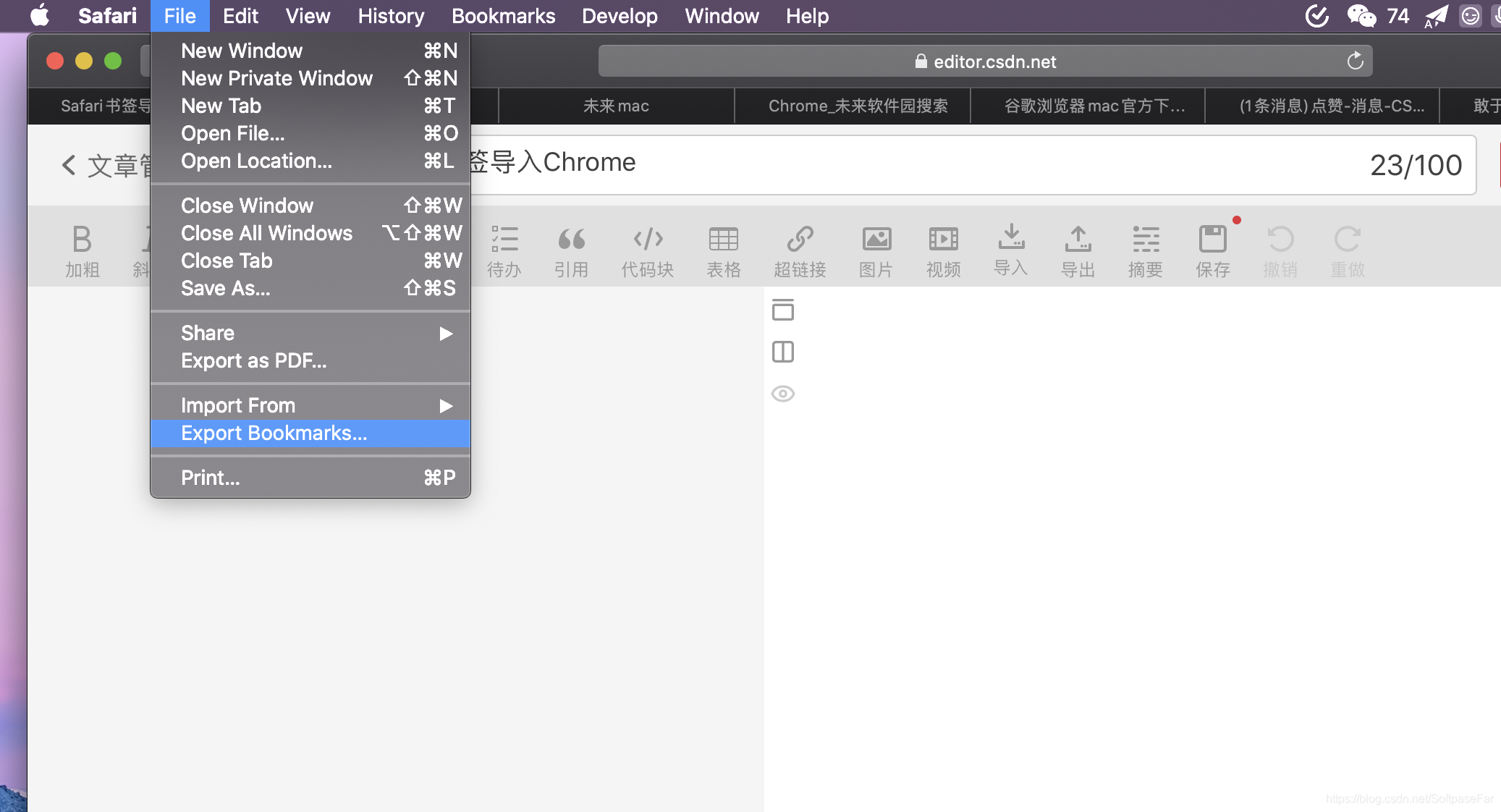Image resolution: width=1501 pixels, height=812 pixels.
Task: Choose Save As… menu entry
Action: pyautogui.click(x=310, y=288)
